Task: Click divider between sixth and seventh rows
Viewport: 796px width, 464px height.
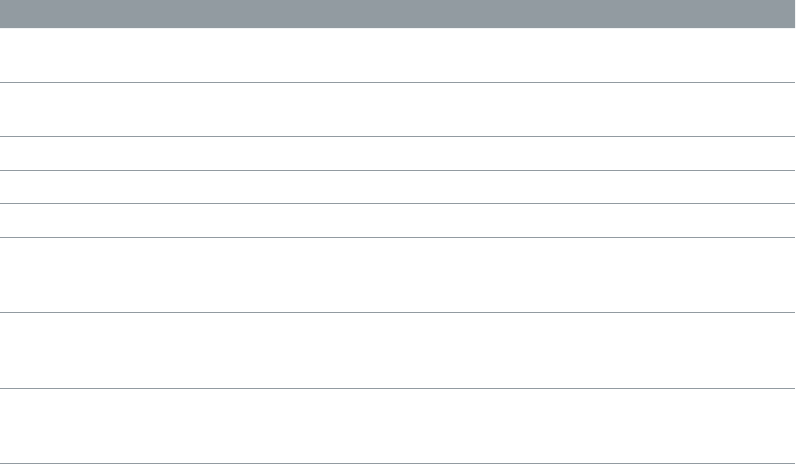Action: click(398, 313)
